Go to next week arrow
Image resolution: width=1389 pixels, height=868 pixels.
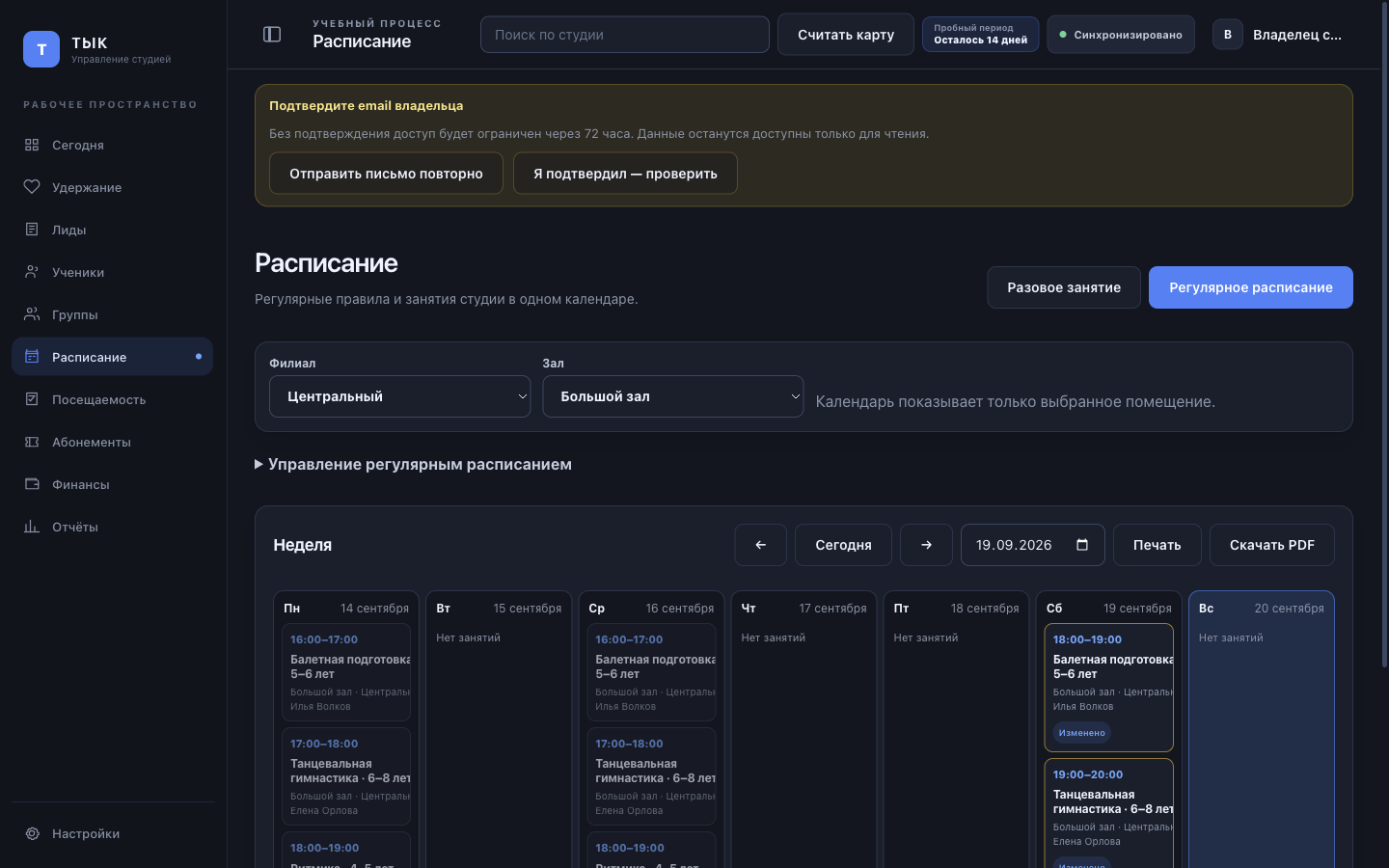click(926, 545)
